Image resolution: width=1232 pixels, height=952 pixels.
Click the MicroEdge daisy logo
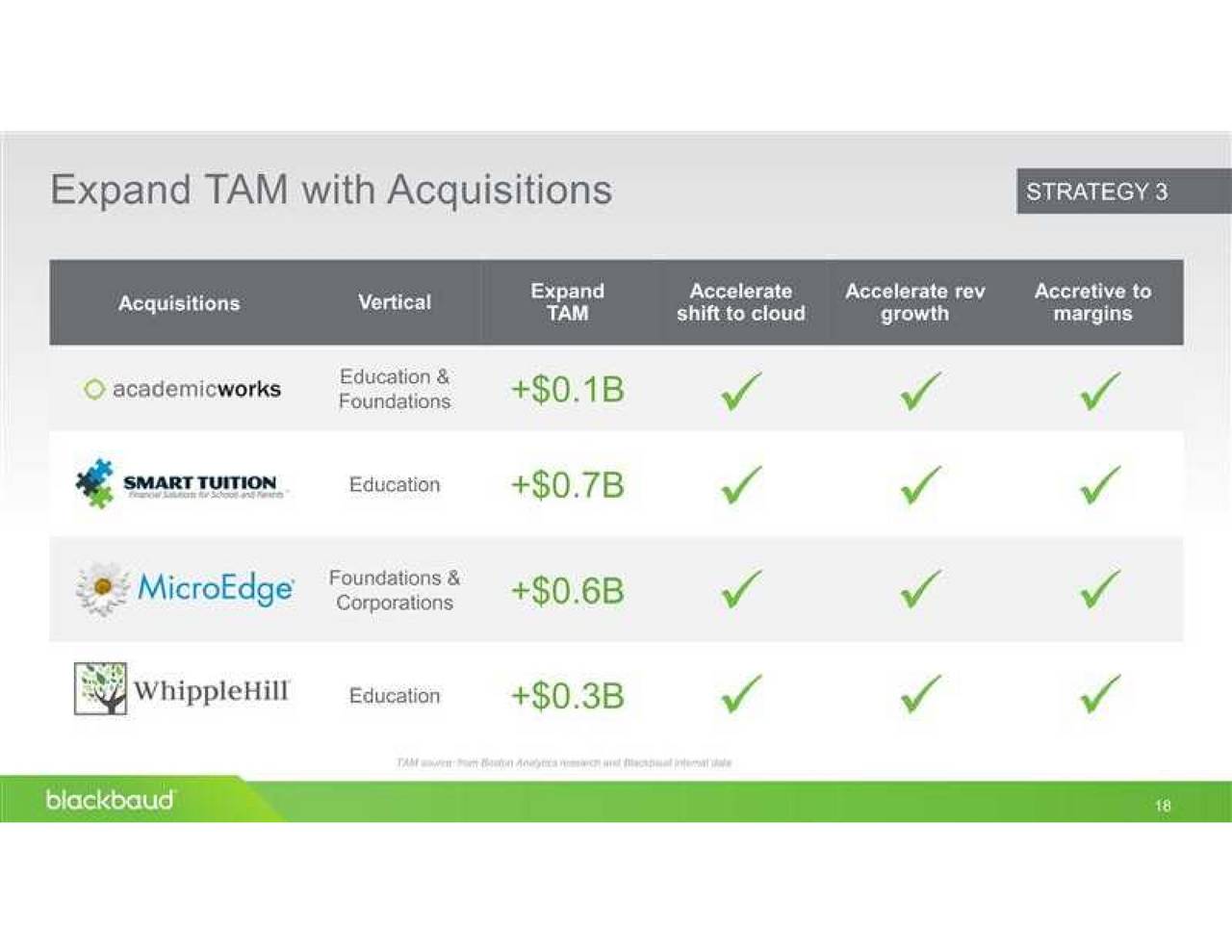pyautogui.click(x=103, y=587)
